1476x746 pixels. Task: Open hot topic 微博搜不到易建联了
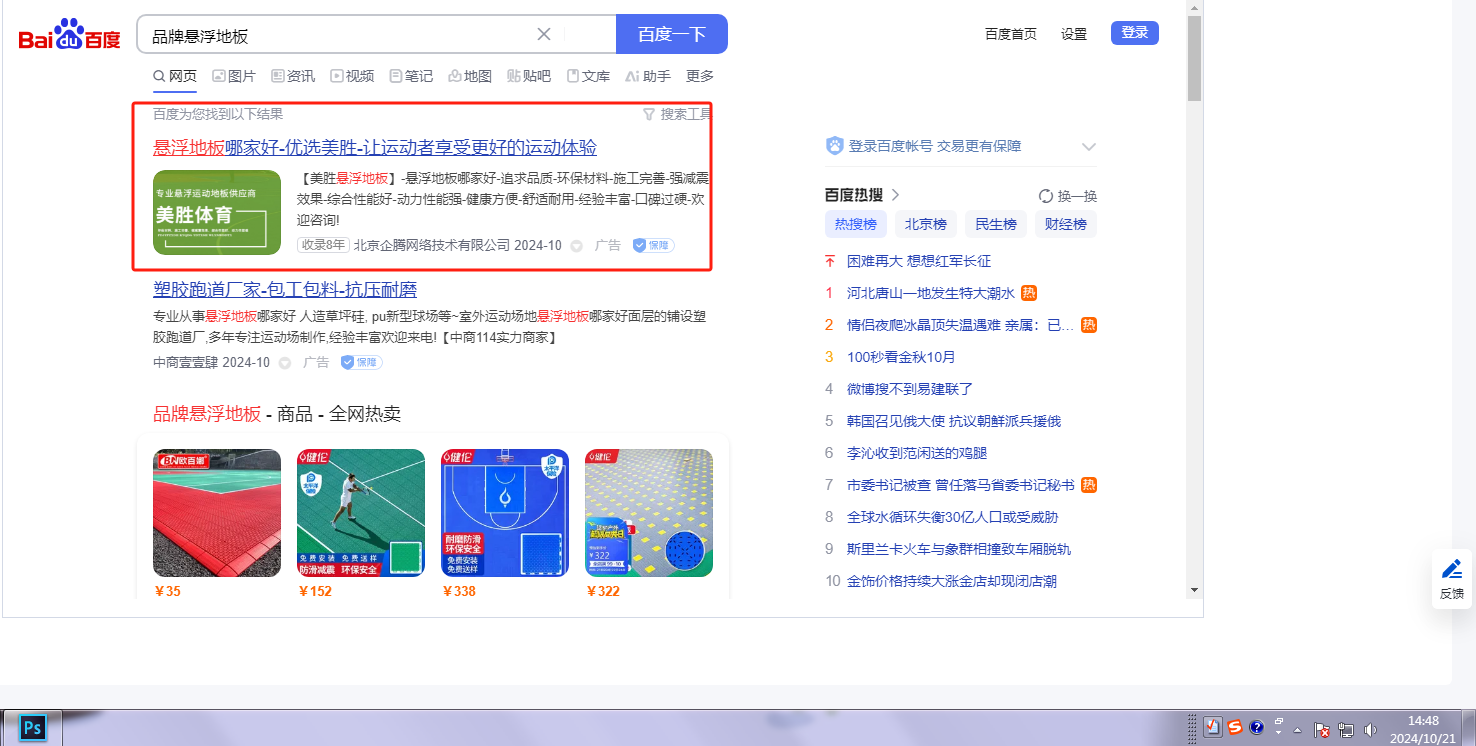910,389
